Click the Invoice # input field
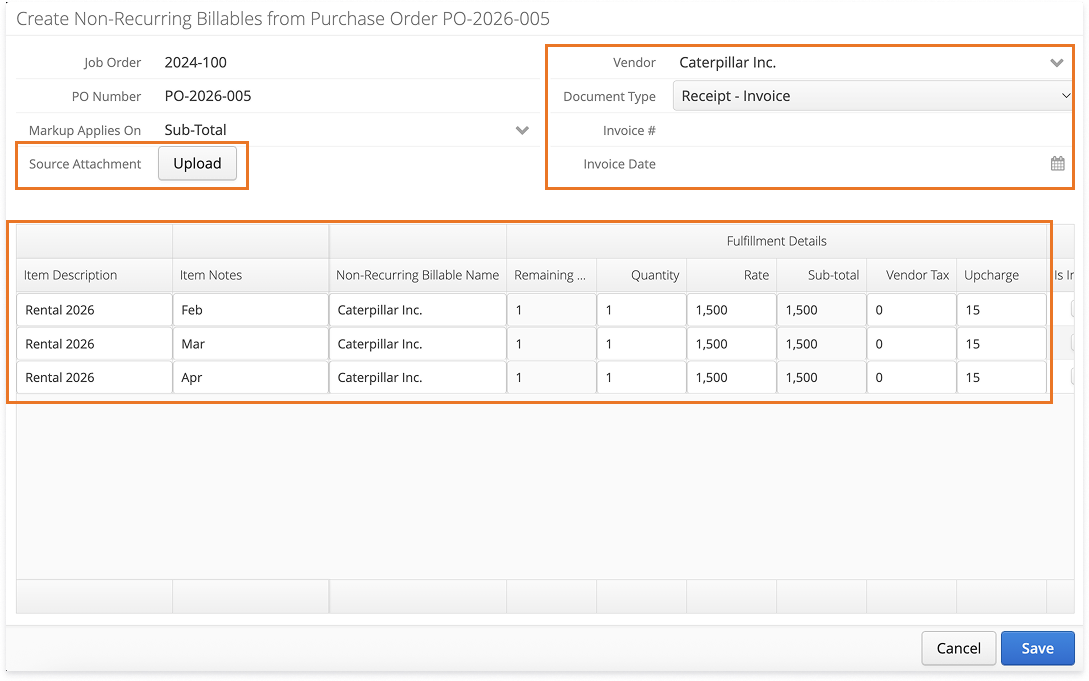Screen dimensions: 1089x681 click(872, 130)
